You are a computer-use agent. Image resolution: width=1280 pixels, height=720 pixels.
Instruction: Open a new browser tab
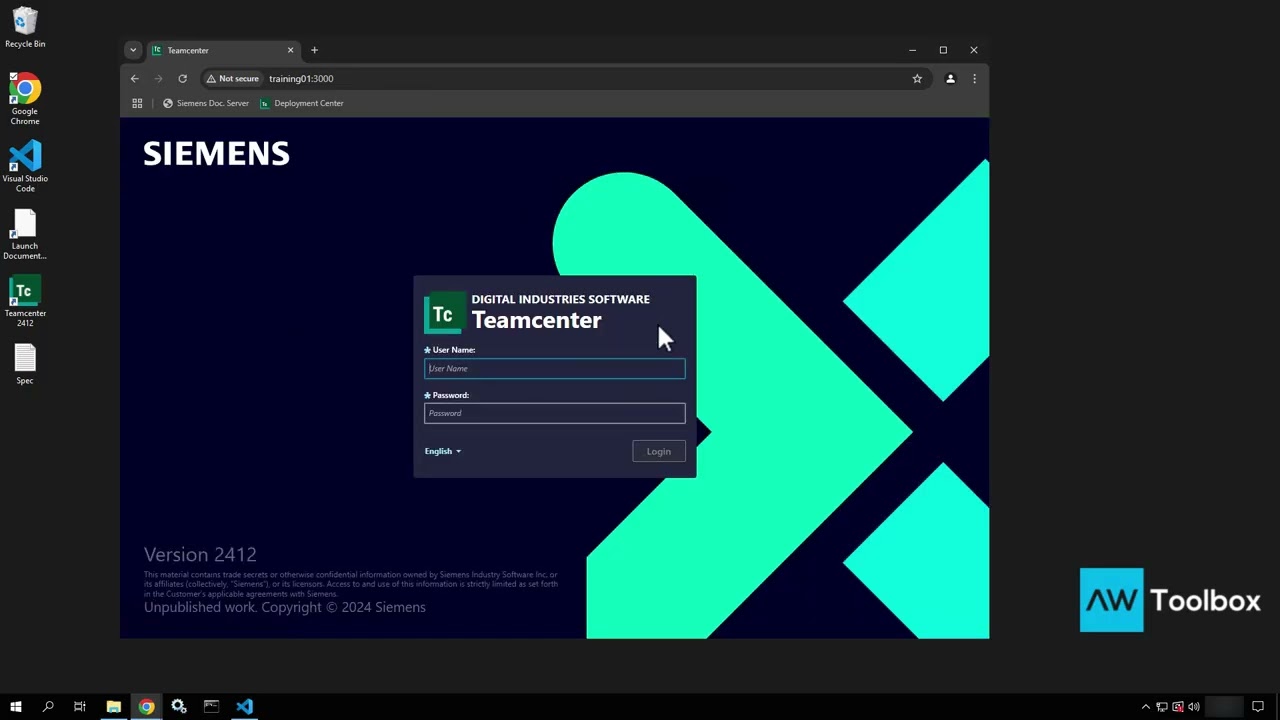314,50
